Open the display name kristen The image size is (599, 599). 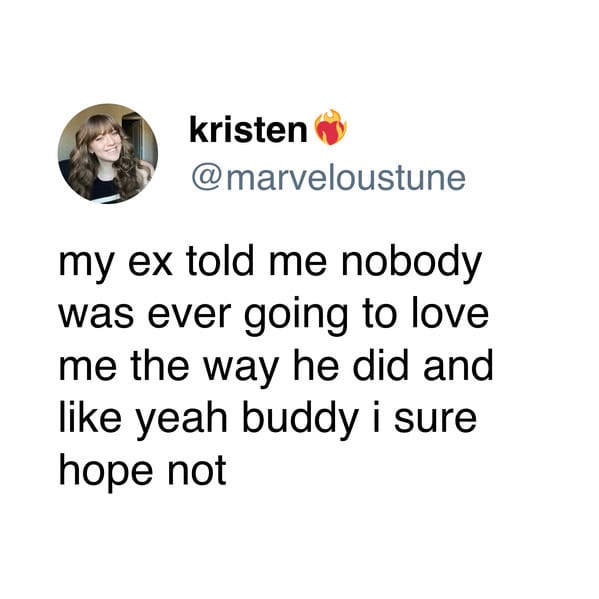248,130
